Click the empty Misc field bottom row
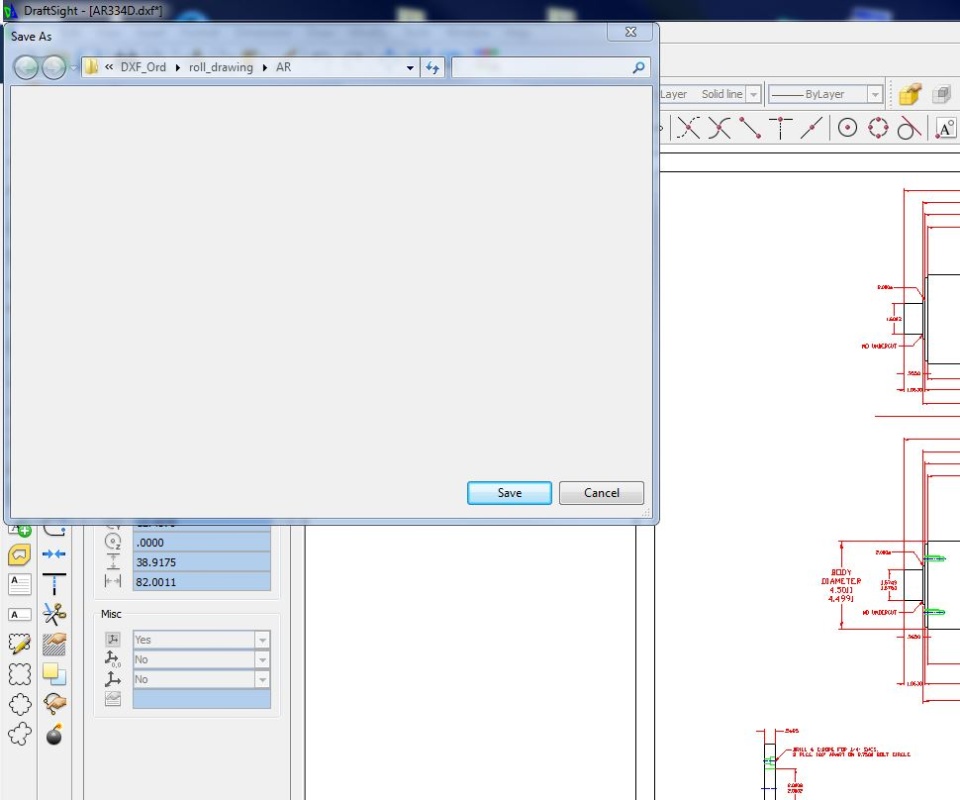960x800 pixels. point(201,699)
